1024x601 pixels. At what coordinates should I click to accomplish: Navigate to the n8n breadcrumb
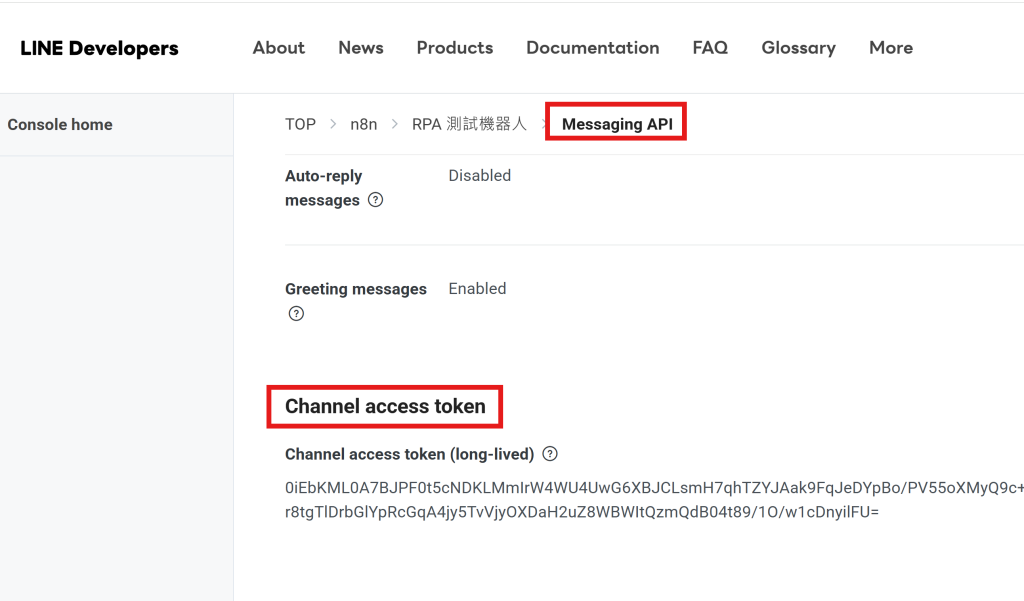(364, 124)
